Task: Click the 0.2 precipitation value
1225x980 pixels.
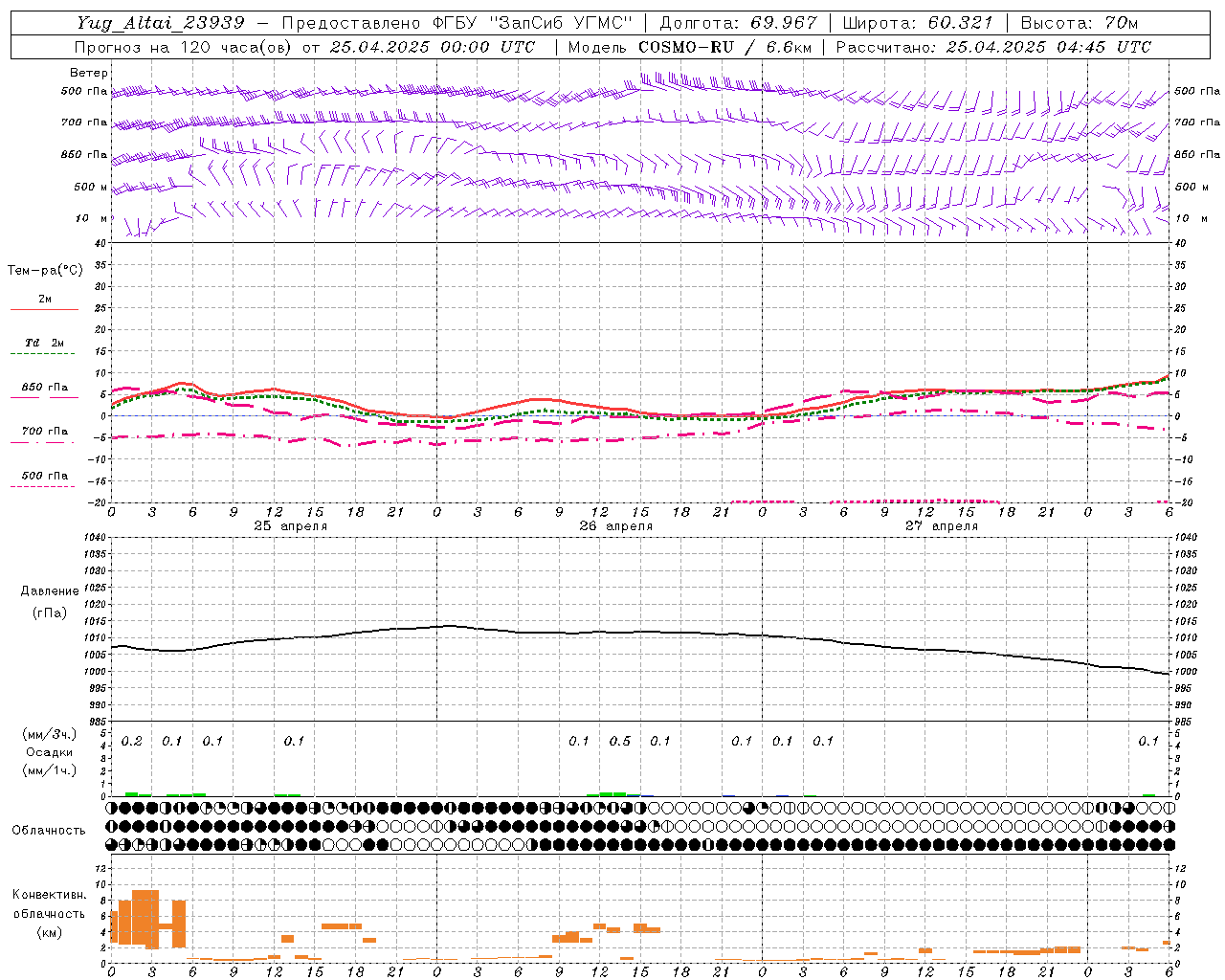Action: pyautogui.click(x=131, y=742)
